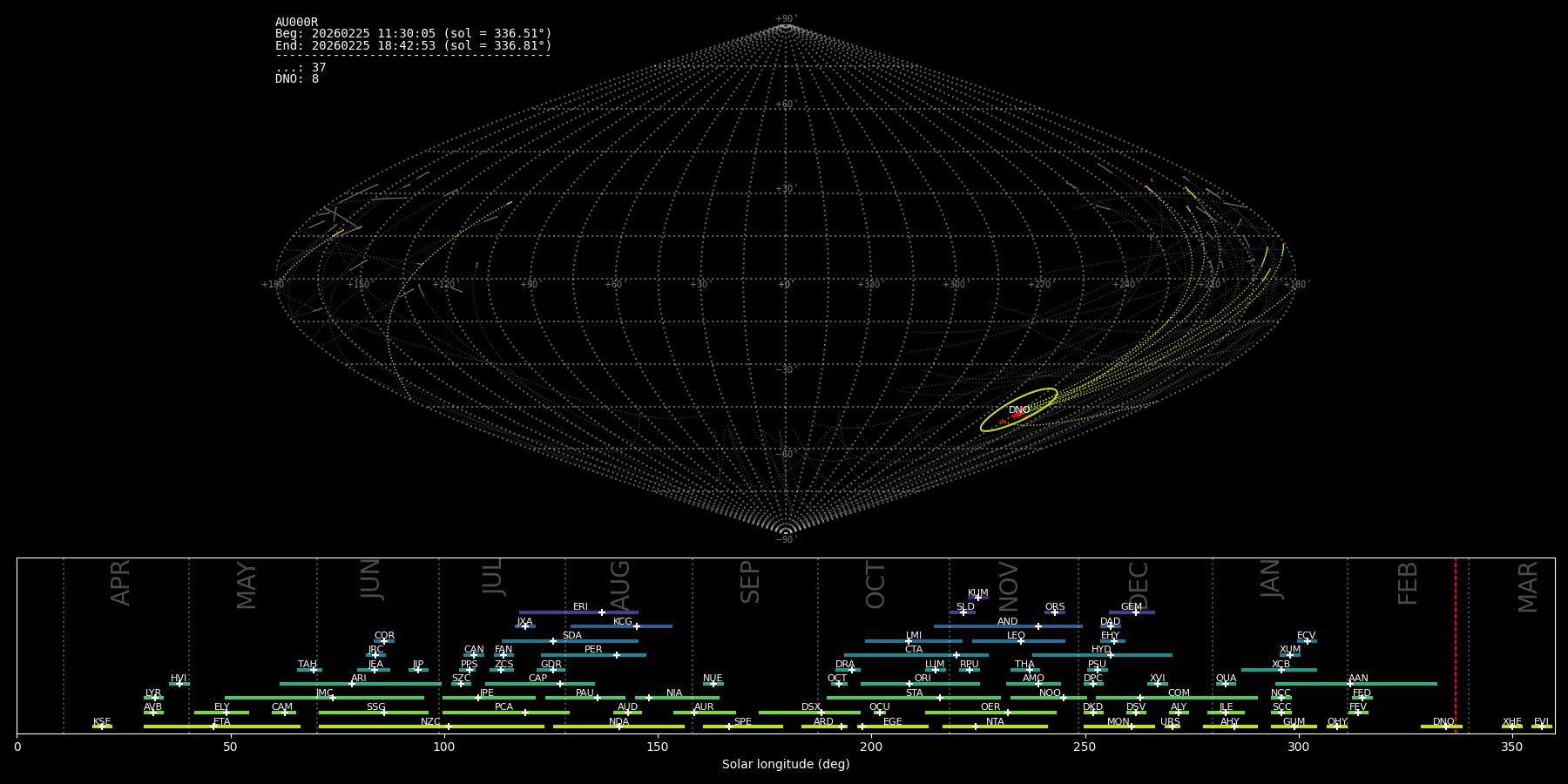Click the +120° longitude label on the map
This screenshot has height=784, width=1568.
[x=444, y=284]
